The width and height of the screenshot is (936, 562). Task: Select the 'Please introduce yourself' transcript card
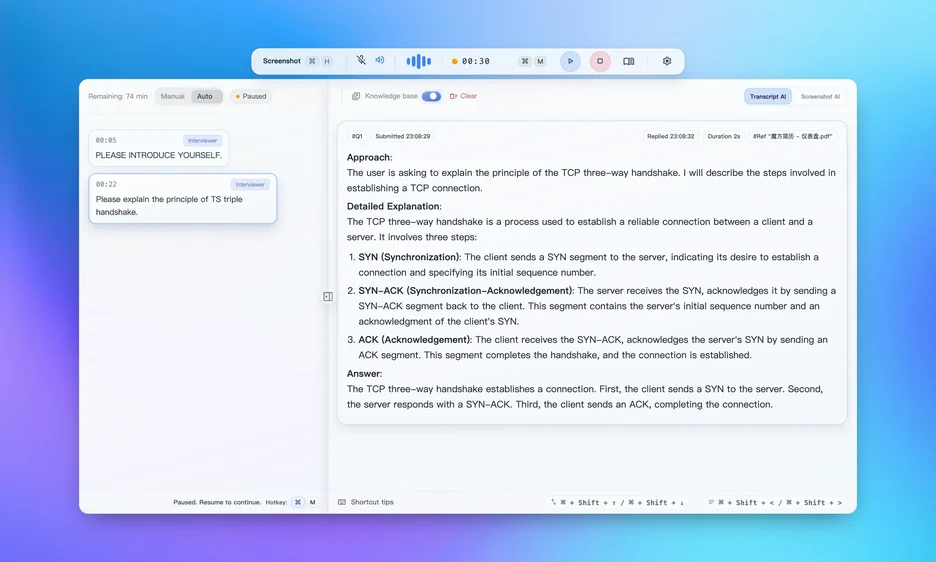click(158, 148)
